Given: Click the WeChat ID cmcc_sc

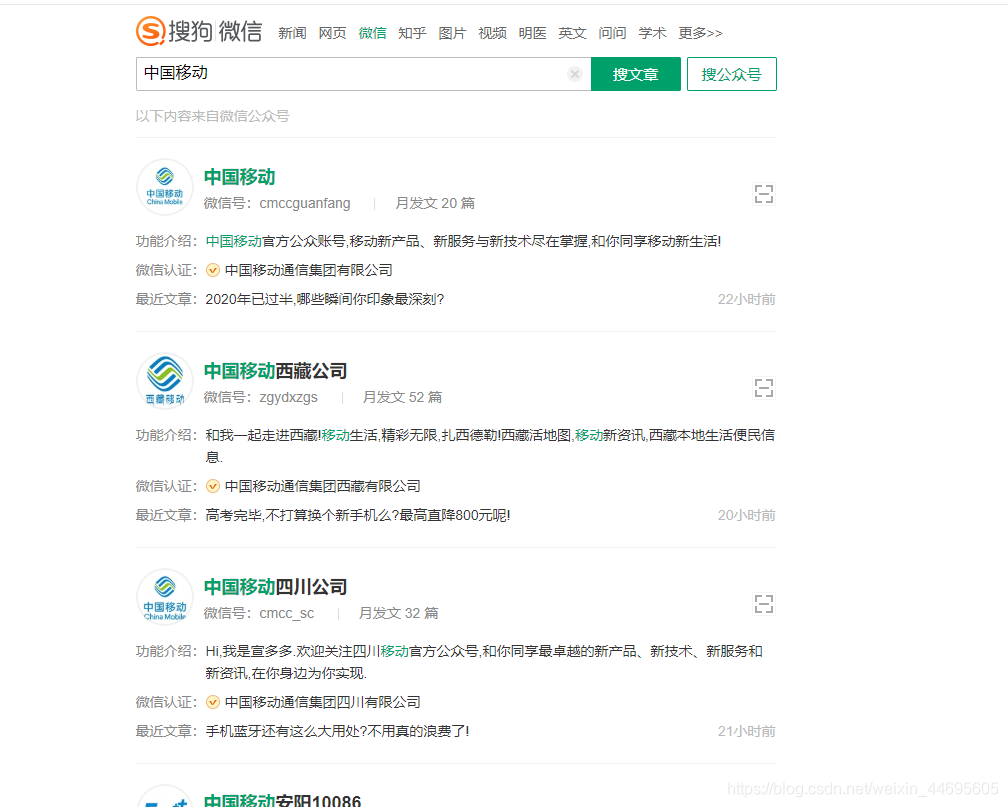Looking at the screenshot, I should (x=287, y=613).
